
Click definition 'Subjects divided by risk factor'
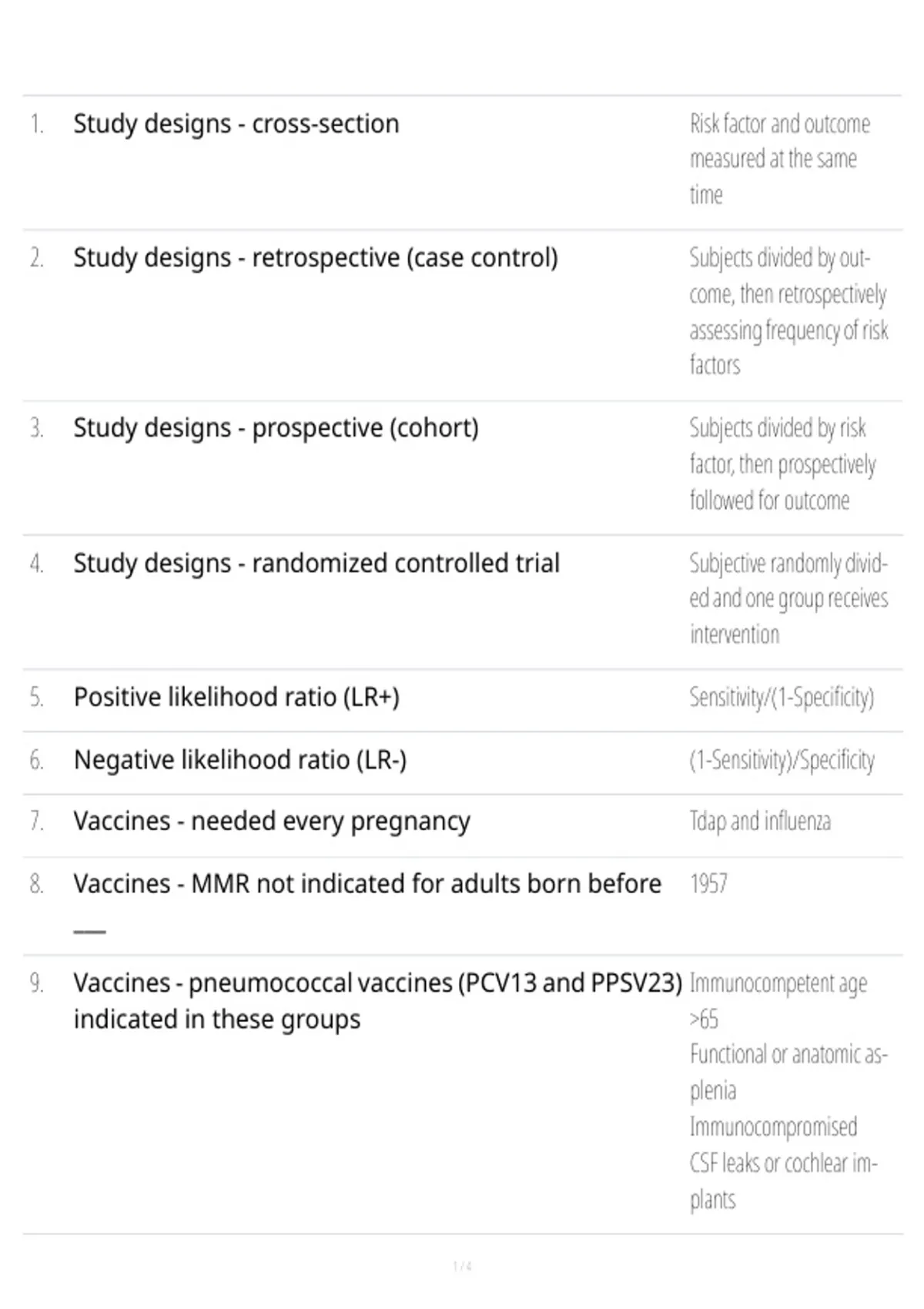[x=782, y=464]
